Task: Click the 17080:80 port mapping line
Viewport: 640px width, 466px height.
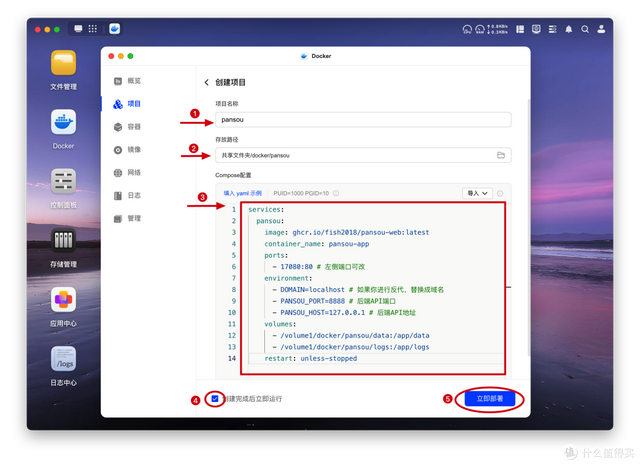Action: [318, 266]
